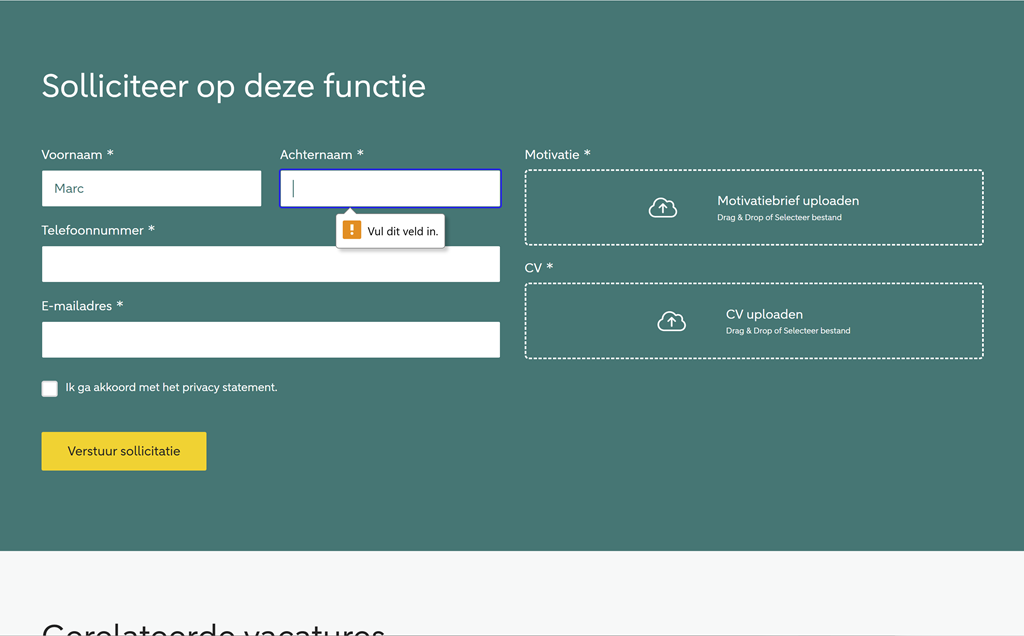
Task: Tick the privacy statement agreement checkbox
Action: (x=50, y=388)
